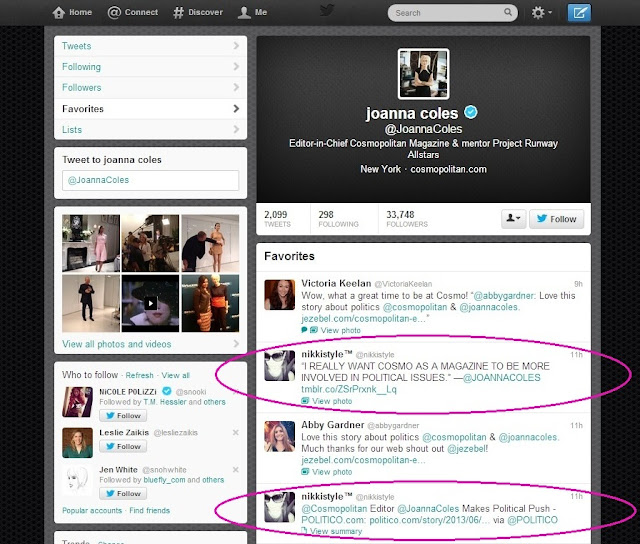The width and height of the screenshot is (640, 544).
Task: Open the Me profile tab
Action: (x=252, y=12)
